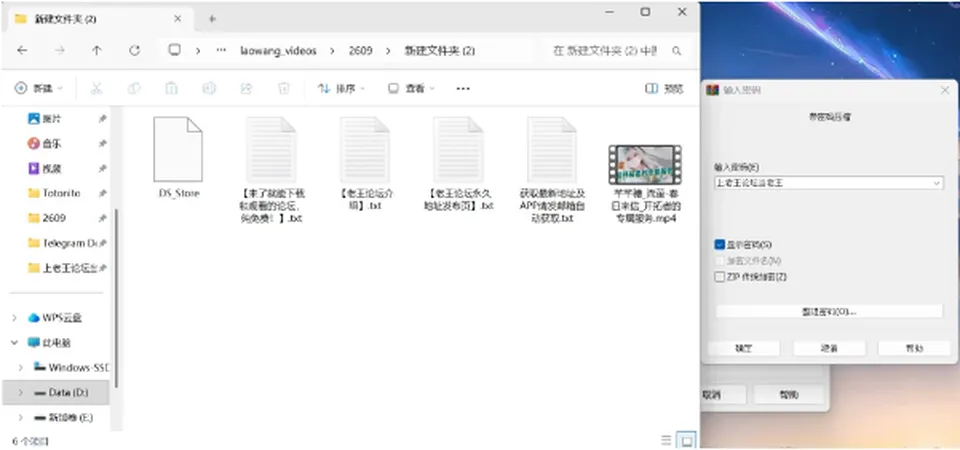Toggle the 预览 preview pane button
The height and width of the screenshot is (450, 960).
[x=664, y=89]
